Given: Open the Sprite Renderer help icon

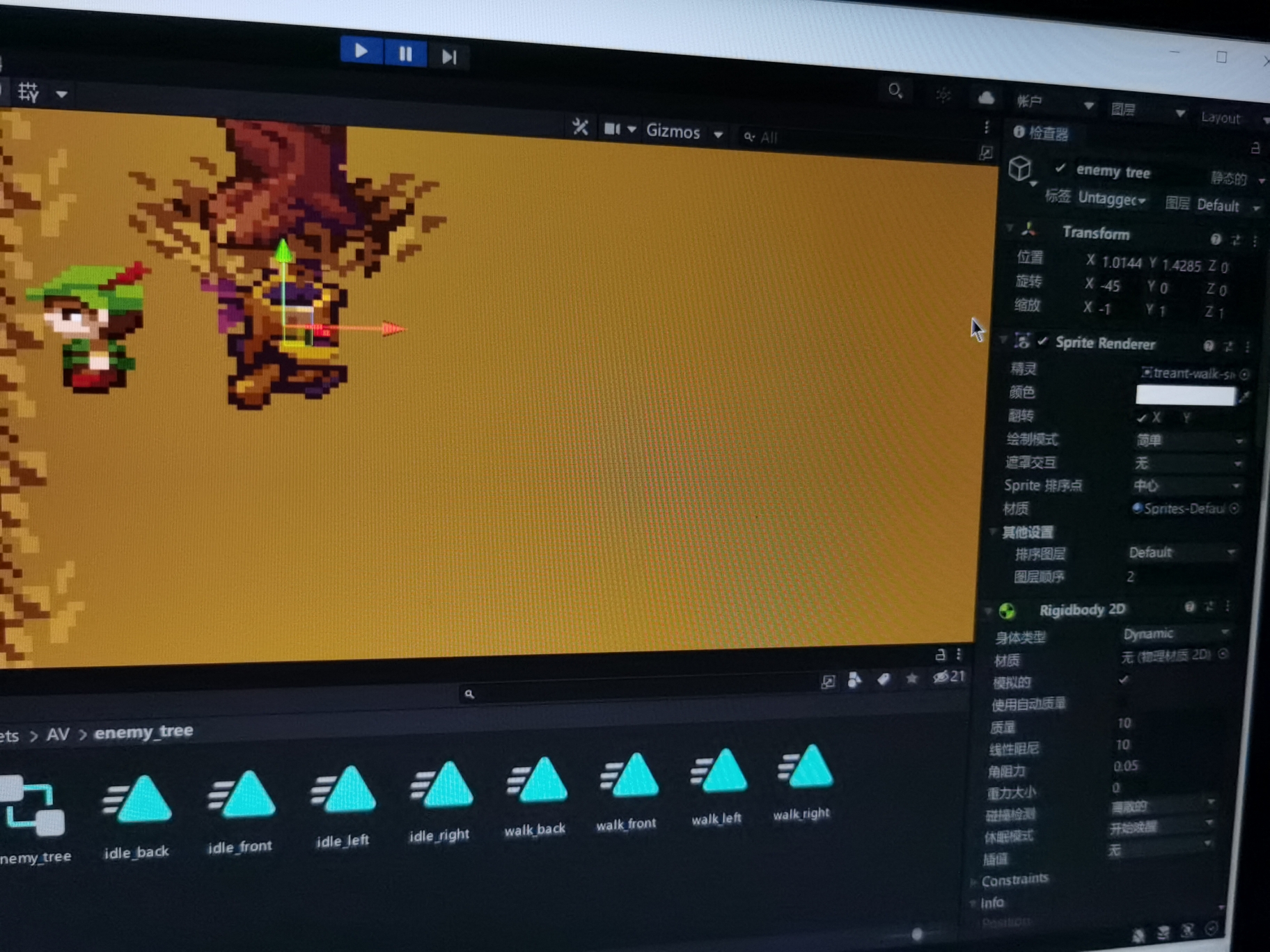Looking at the screenshot, I should 1209,346.
